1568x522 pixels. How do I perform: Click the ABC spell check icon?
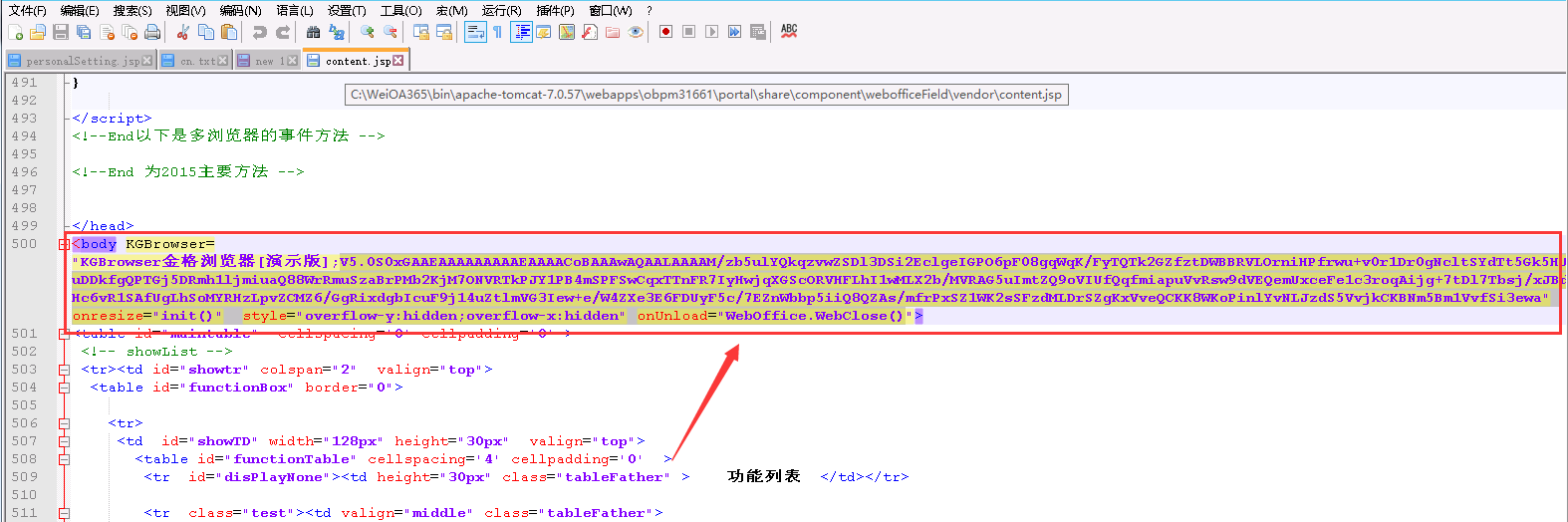click(x=789, y=31)
